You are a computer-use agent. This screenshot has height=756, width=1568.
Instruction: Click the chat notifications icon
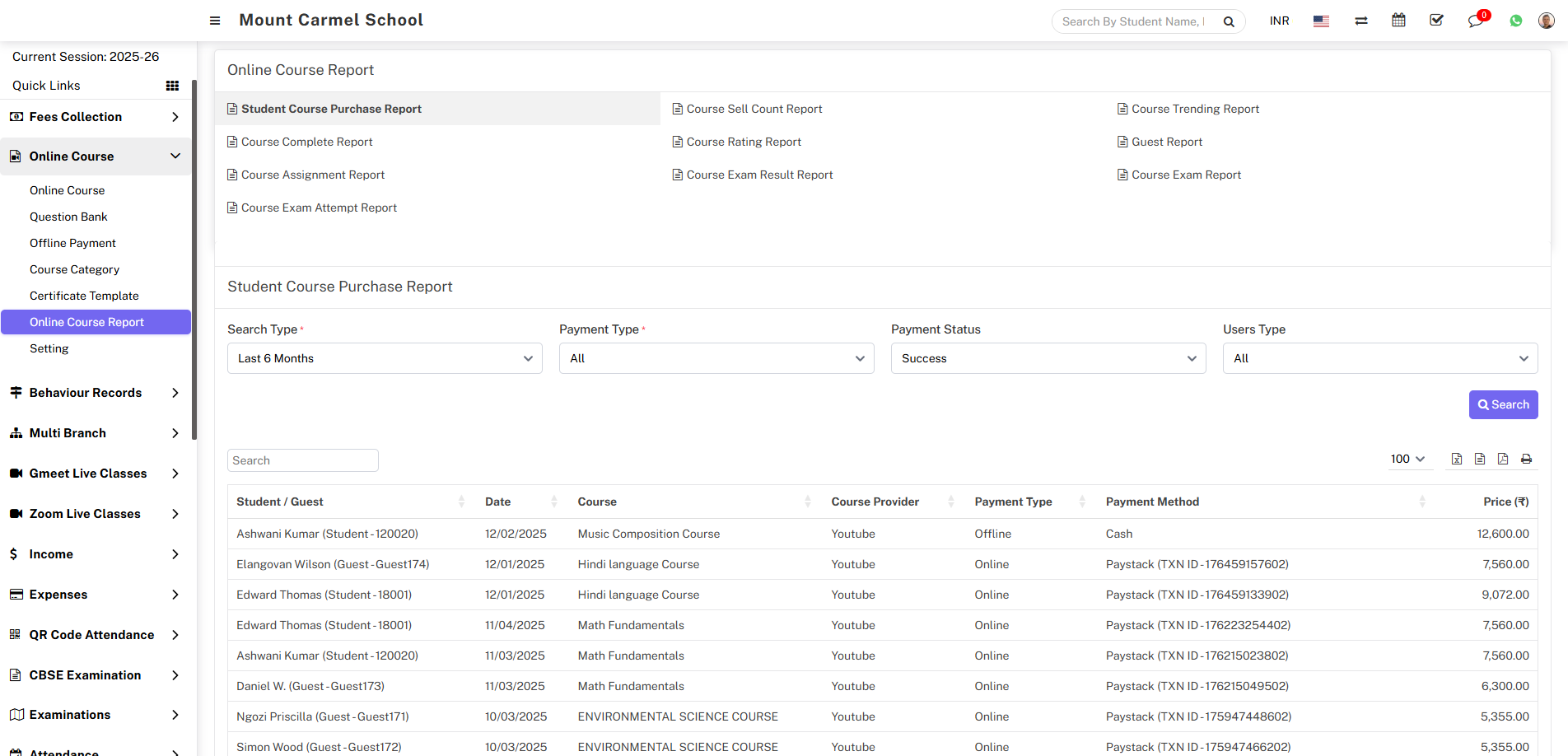tap(1475, 21)
